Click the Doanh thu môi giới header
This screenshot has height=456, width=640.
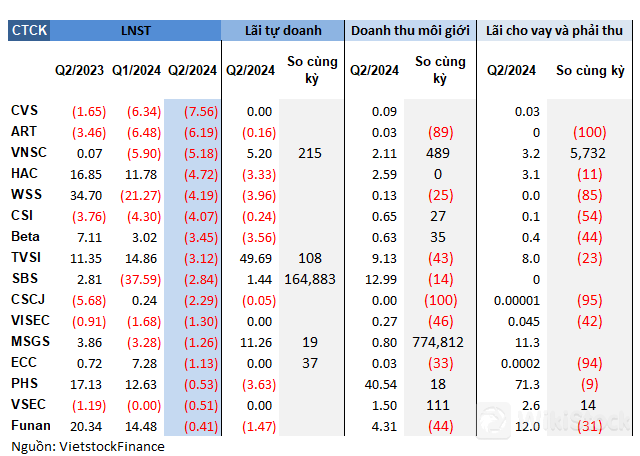click(409, 31)
